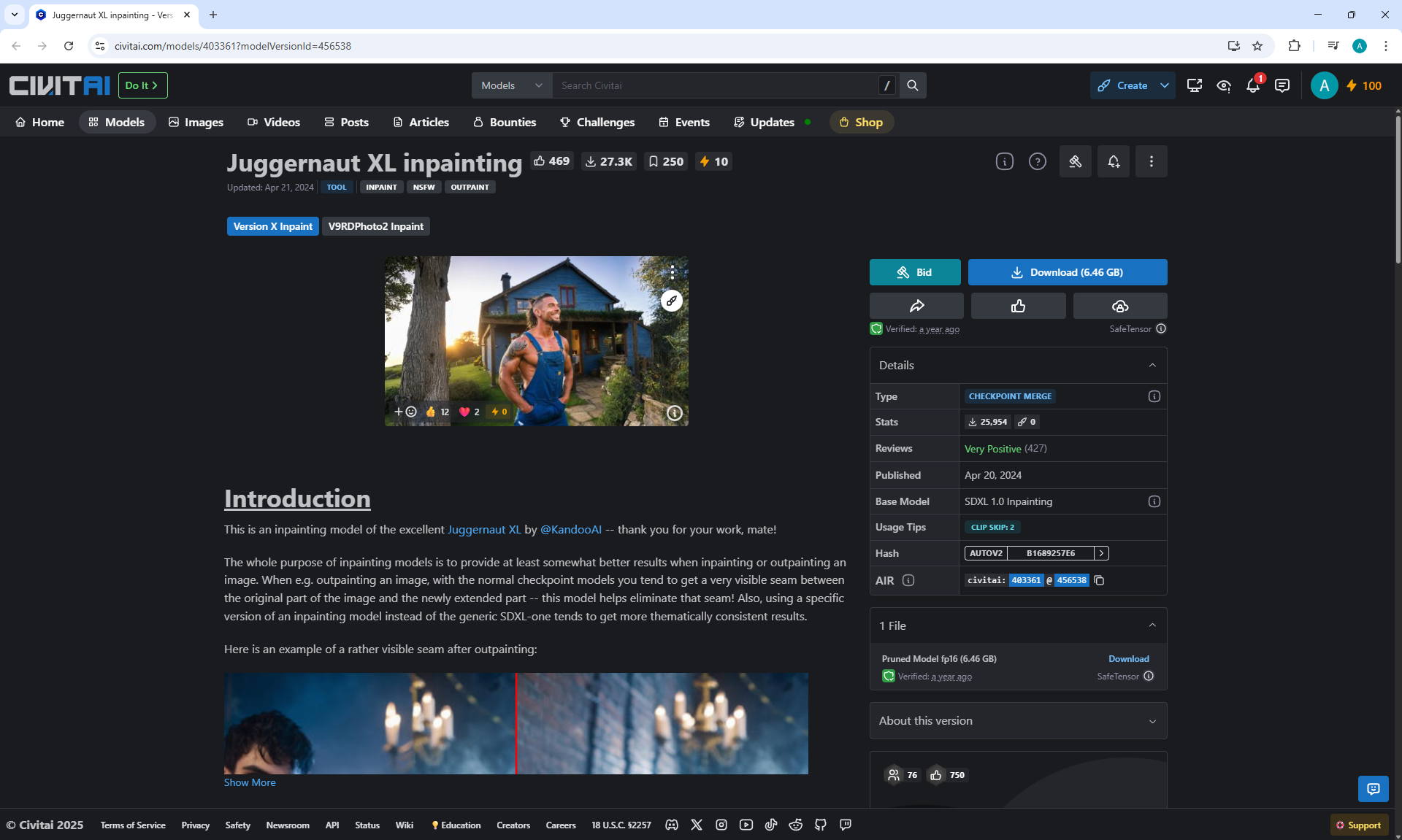Click the share arrow button
Screen dimensions: 1402x840
916,306
